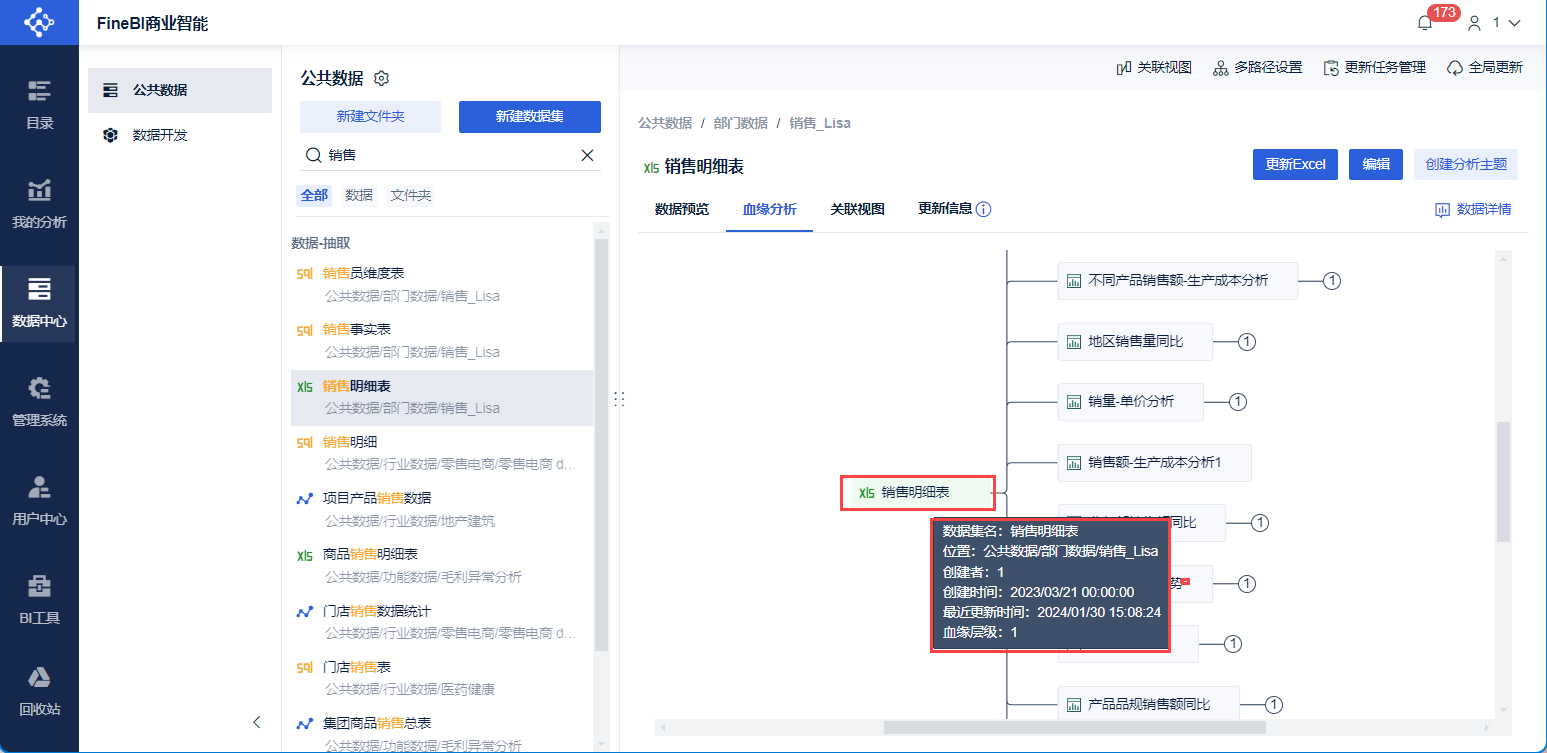Screen dimensions: 1547x753
Task: Click 全局更新 in the toolbar
Action: tap(1484, 68)
